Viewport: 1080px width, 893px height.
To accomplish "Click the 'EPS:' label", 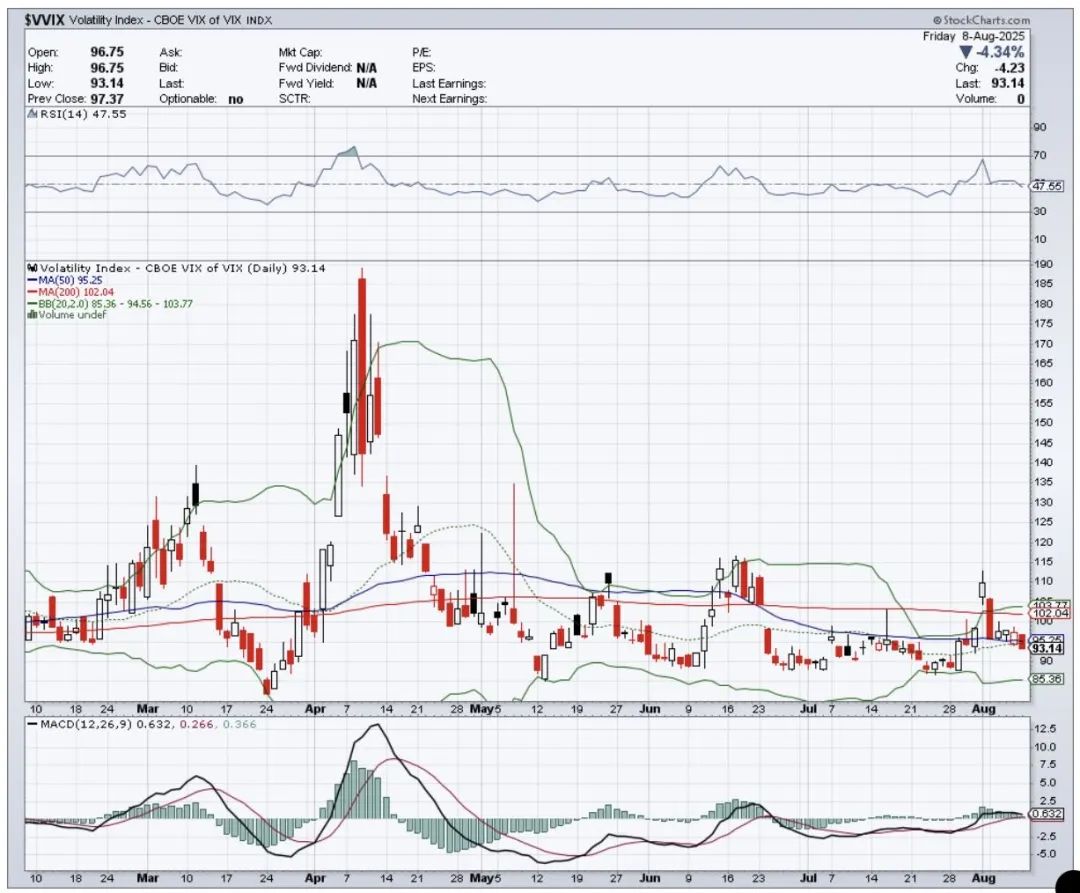I will pyautogui.click(x=424, y=67).
